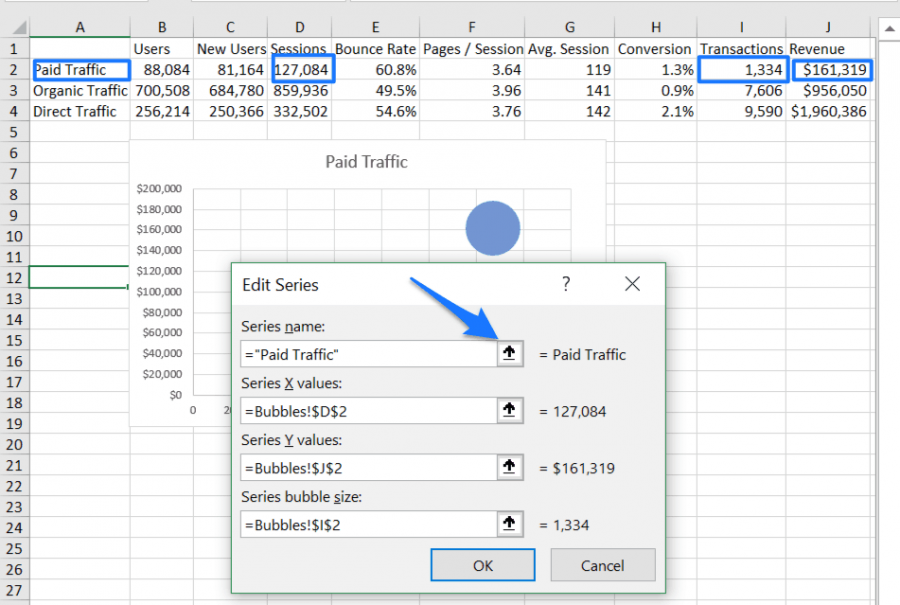Open the Edit Series help question mark
This screenshot has width=900, height=605.
pos(566,284)
